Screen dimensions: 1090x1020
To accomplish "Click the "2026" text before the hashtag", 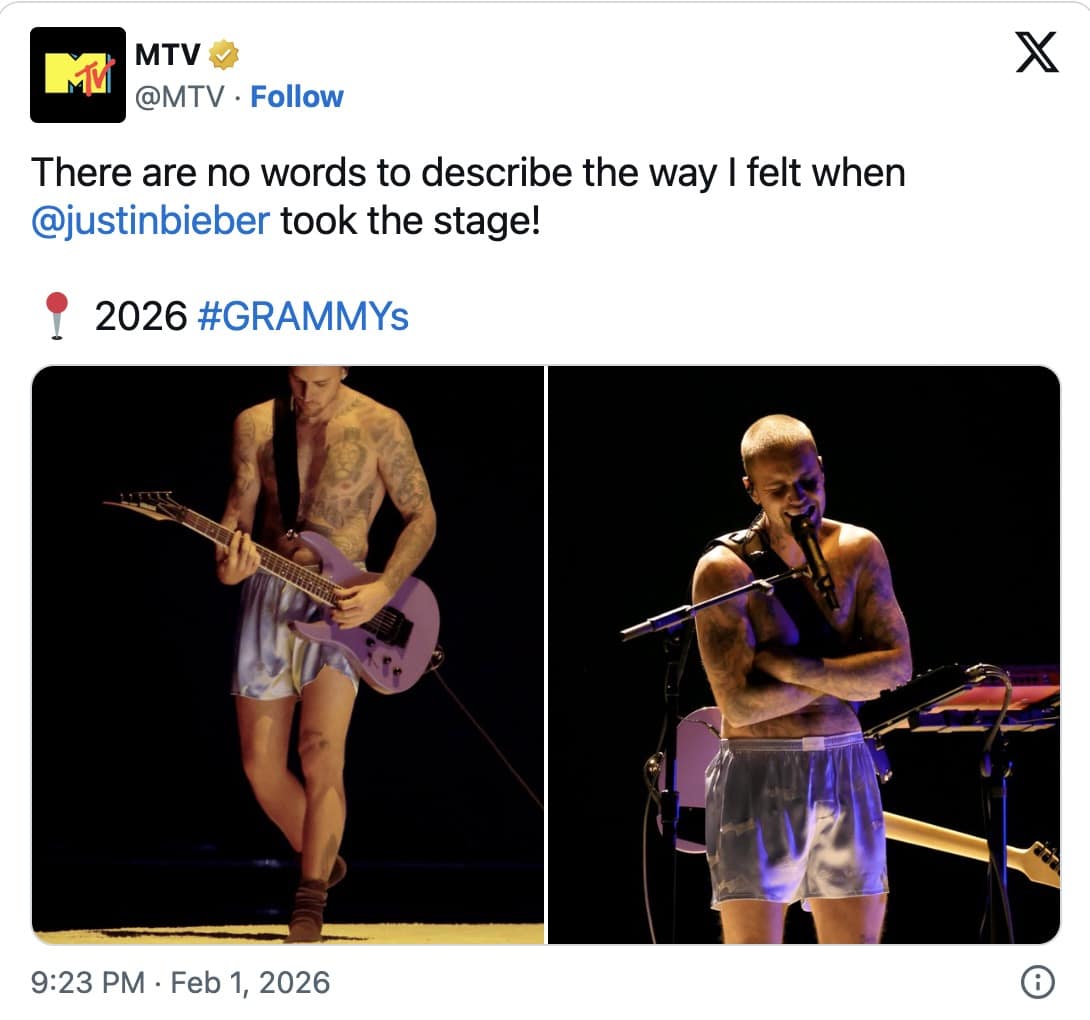I will [141, 317].
